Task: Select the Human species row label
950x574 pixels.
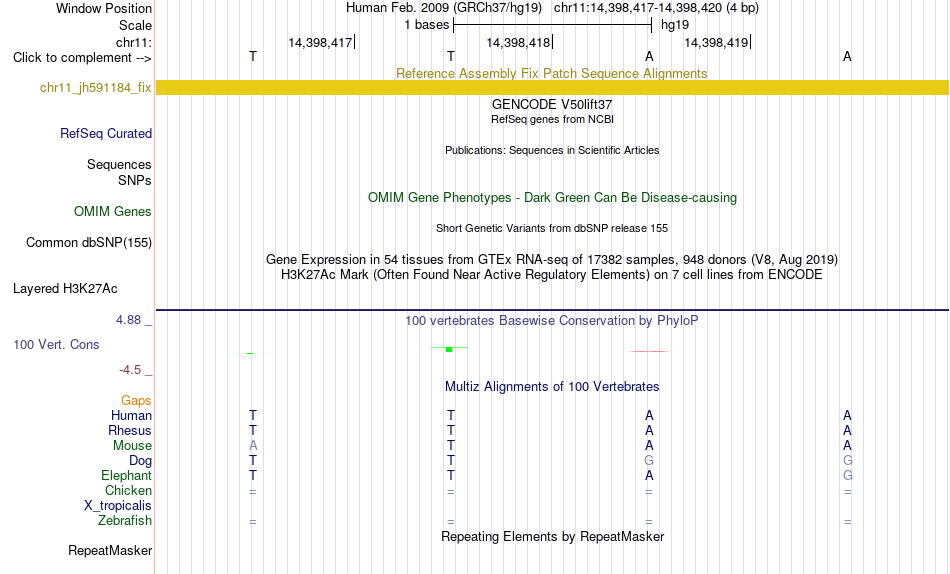Action: (131, 416)
